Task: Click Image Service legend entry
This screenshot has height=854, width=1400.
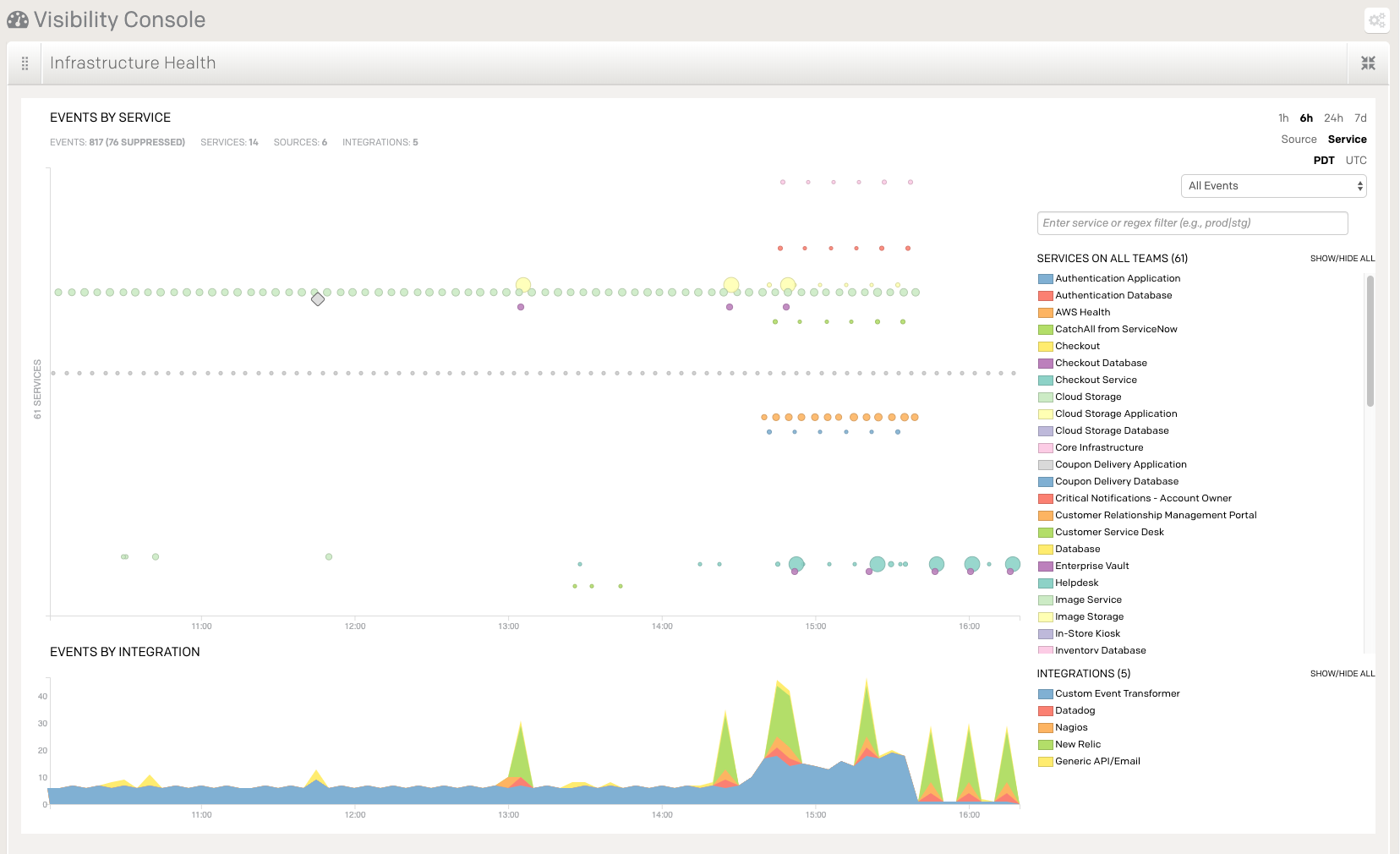Action: (1080, 600)
